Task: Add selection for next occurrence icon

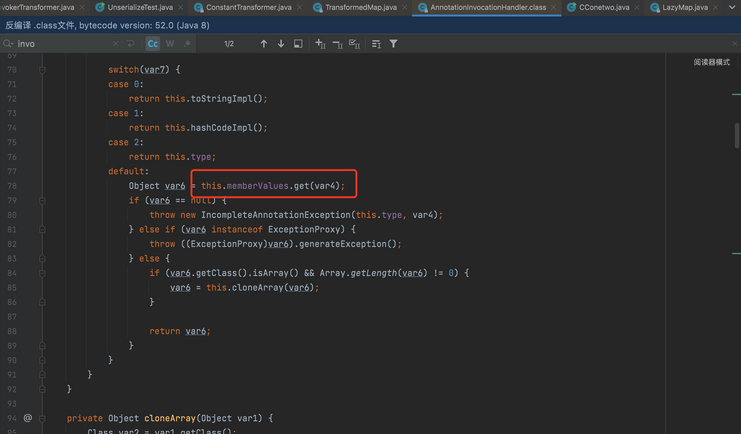Action: pos(320,43)
